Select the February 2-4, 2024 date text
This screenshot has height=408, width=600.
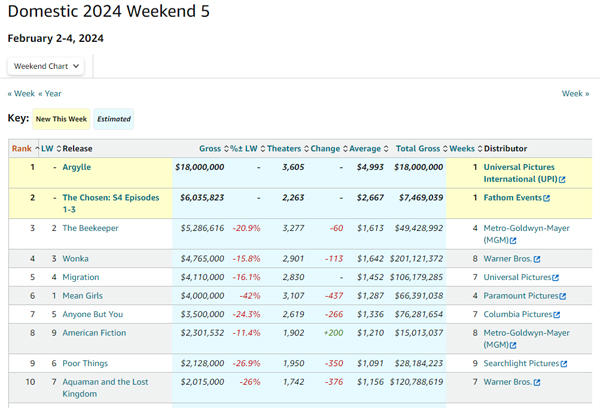point(55,38)
